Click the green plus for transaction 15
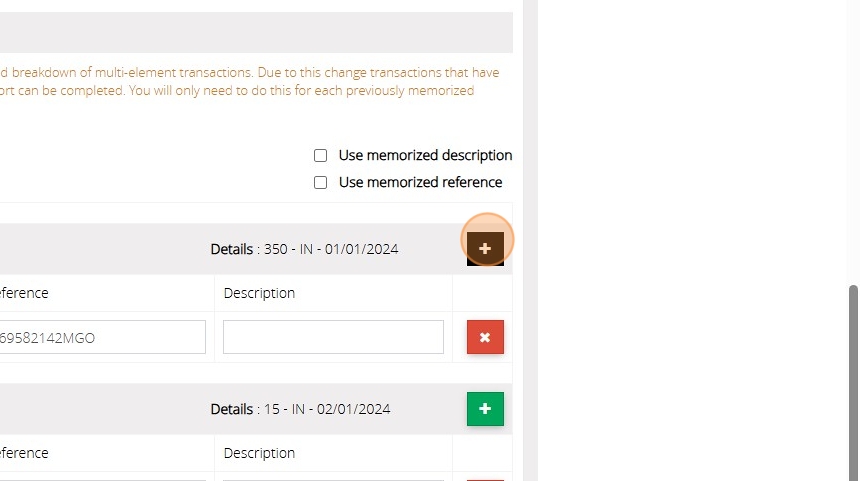 tap(485, 409)
